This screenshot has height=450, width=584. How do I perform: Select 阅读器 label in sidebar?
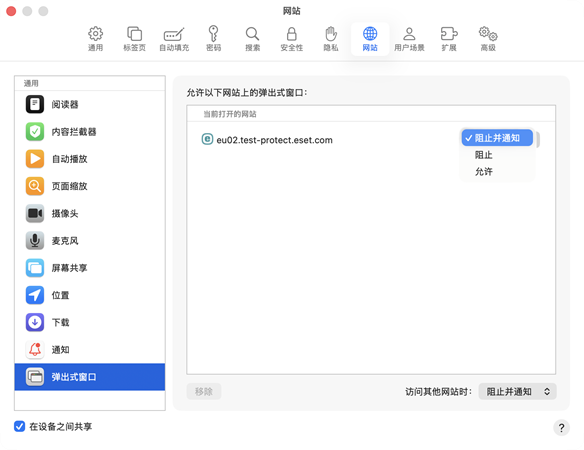click(x=65, y=104)
